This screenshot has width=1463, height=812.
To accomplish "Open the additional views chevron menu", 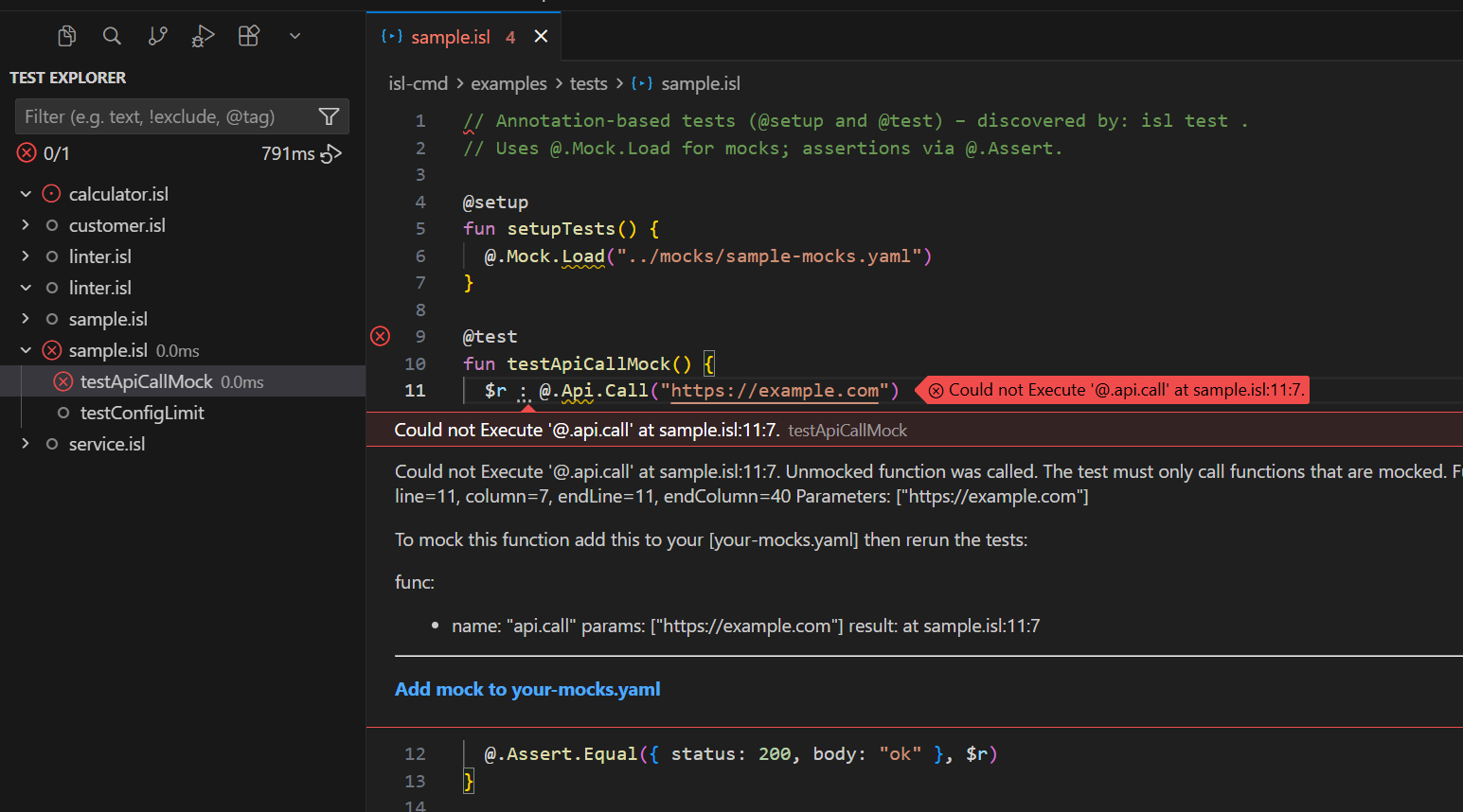I will point(294,35).
